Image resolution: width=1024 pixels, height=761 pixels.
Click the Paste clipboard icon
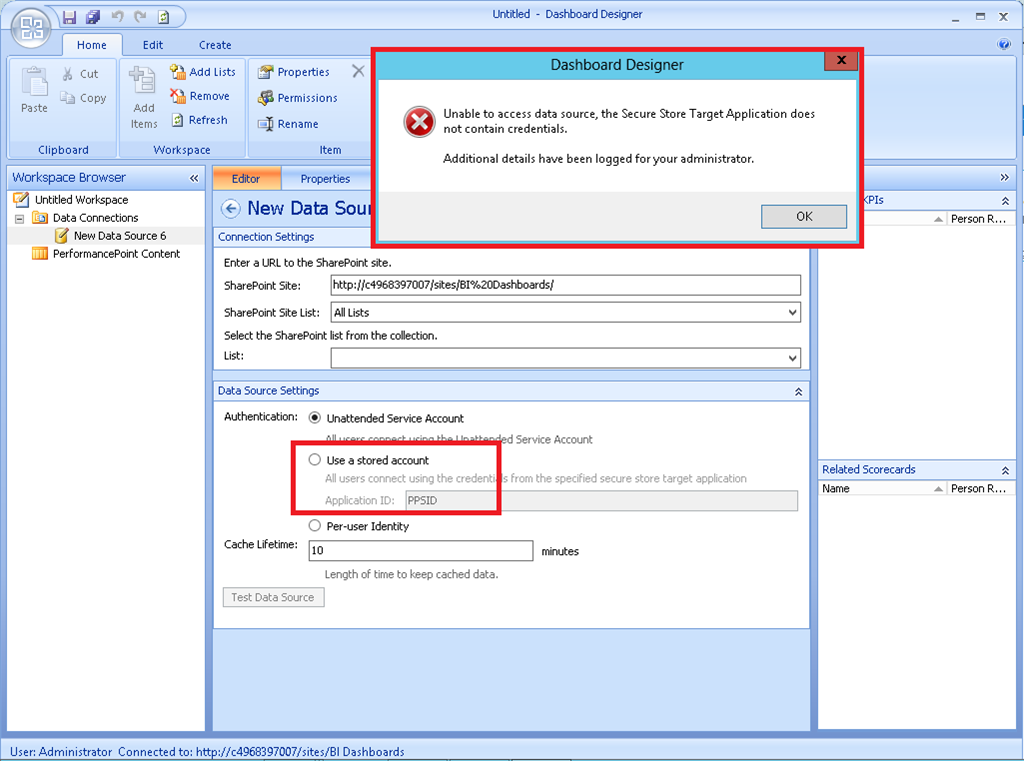(34, 82)
